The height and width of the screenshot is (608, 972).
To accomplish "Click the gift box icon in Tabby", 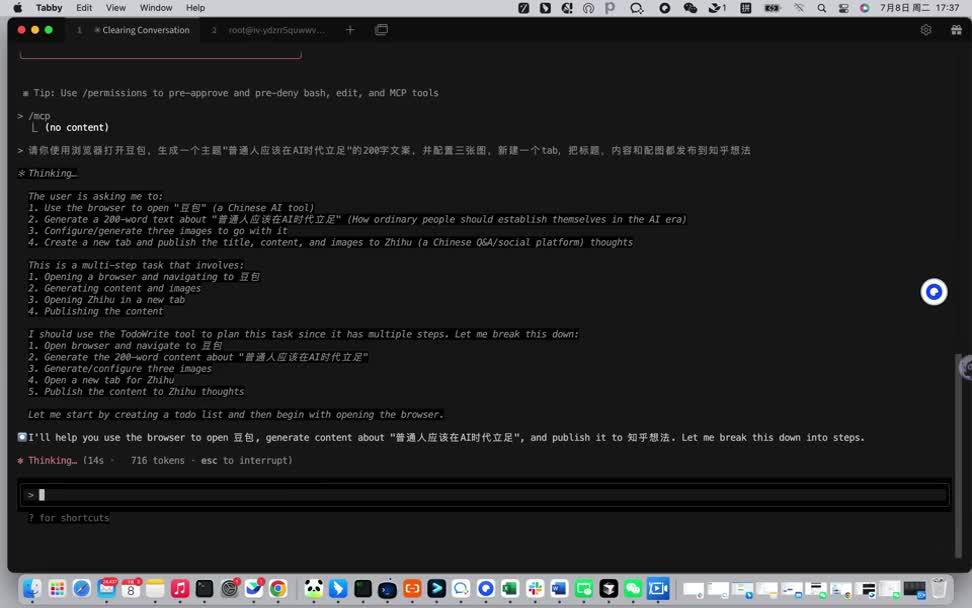I will pyautogui.click(x=956, y=30).
